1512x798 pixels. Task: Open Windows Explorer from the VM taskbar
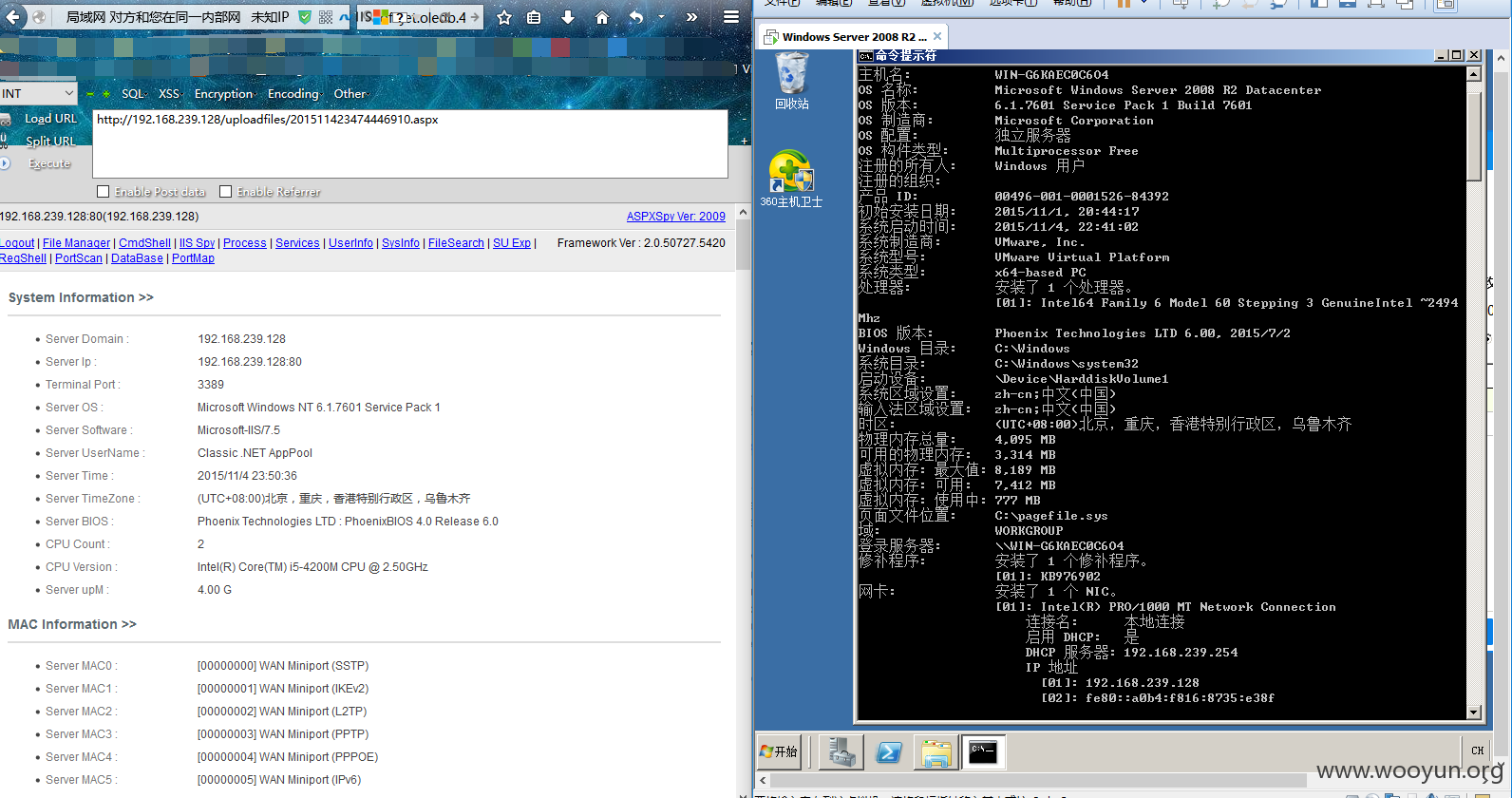(936, 751)
